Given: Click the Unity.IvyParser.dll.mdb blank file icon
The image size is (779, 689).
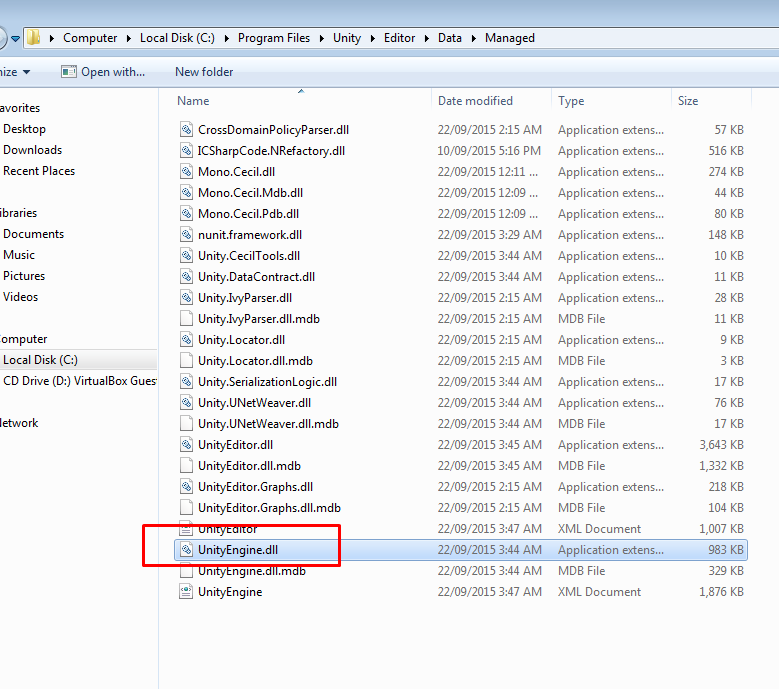Looking at the screenshot, I should (186, 318).
